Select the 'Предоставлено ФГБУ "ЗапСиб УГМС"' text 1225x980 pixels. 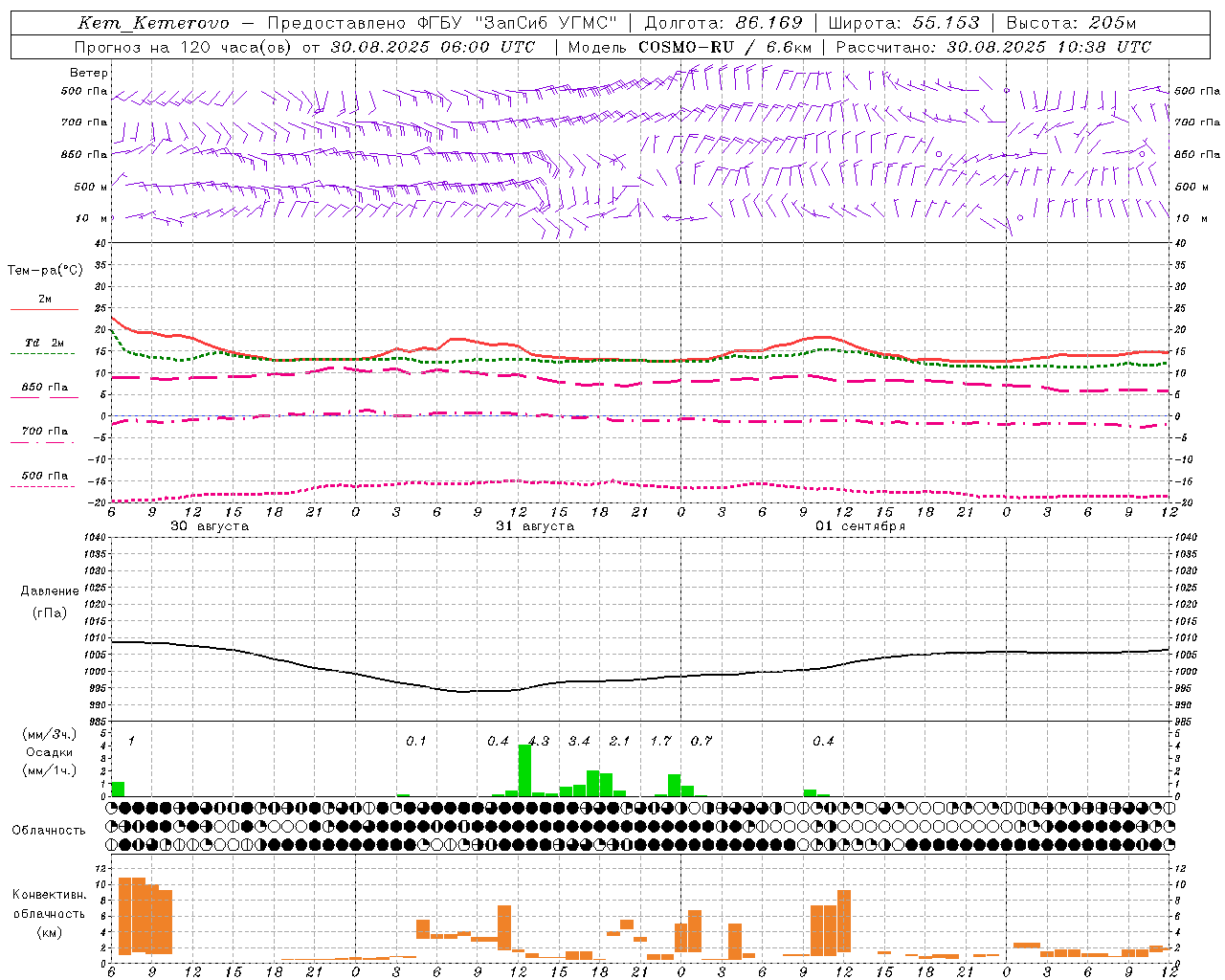(442, 23)
